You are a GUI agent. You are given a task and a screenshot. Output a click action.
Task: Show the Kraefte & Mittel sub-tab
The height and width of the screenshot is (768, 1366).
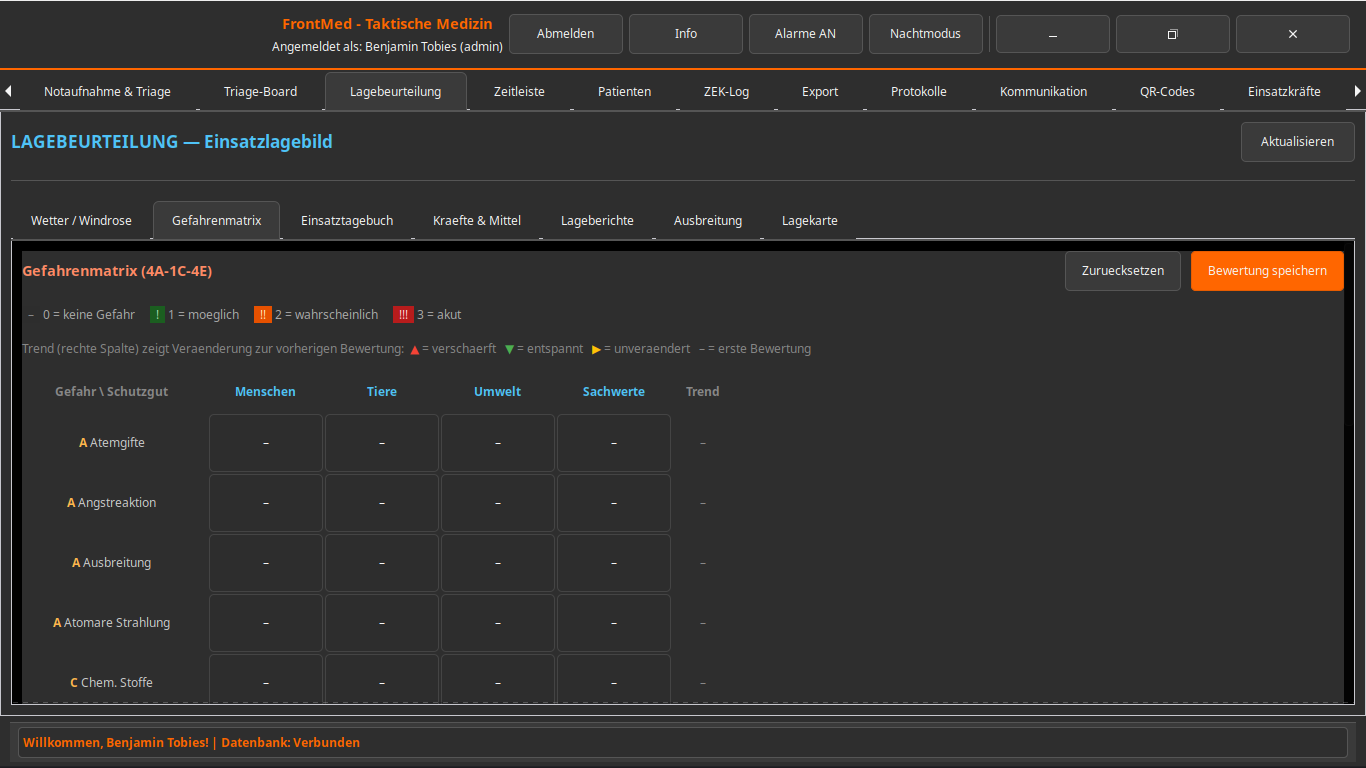click(477, 221)
